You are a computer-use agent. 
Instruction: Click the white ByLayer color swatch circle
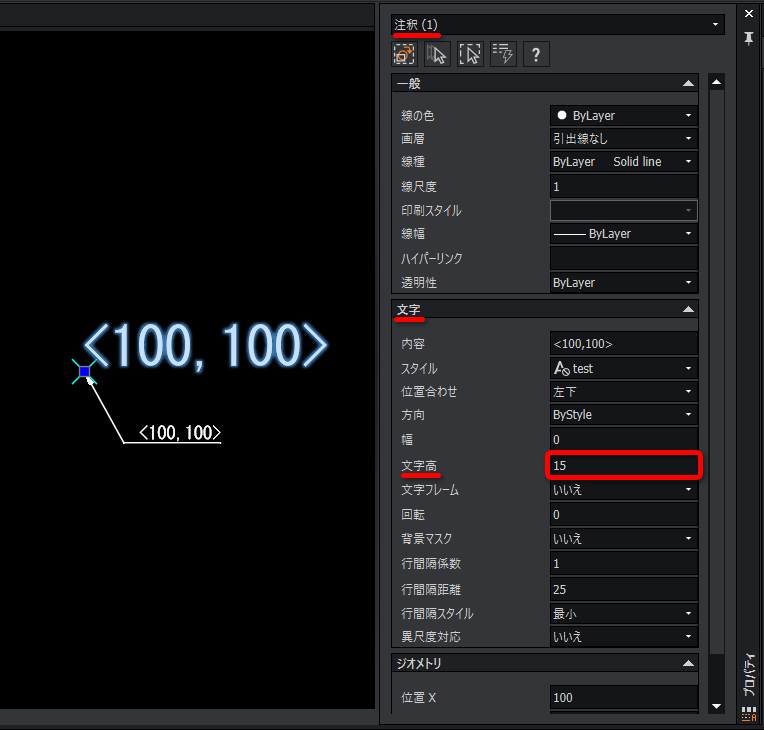[562, 115]
